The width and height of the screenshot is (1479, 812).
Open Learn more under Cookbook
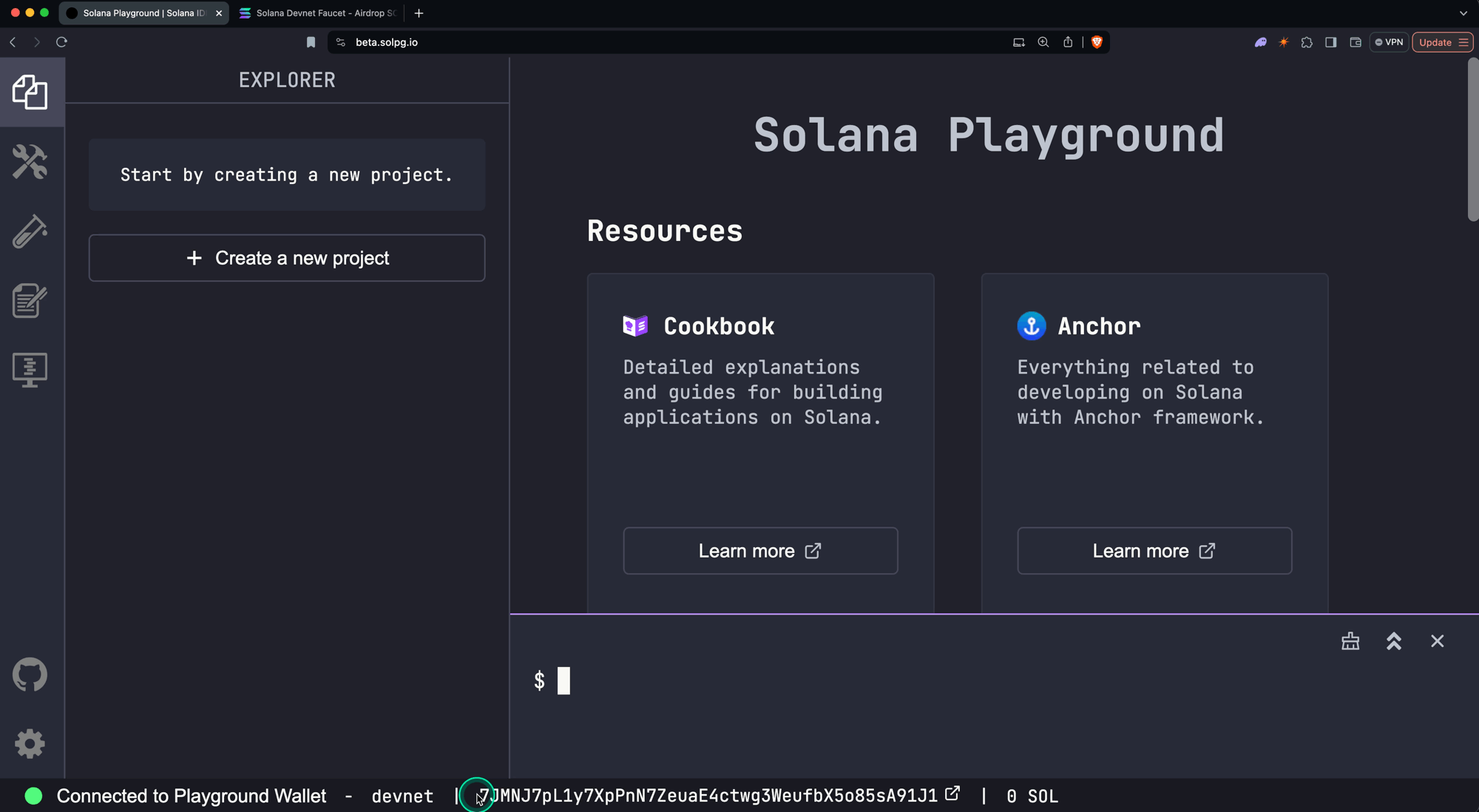point(759,550)
